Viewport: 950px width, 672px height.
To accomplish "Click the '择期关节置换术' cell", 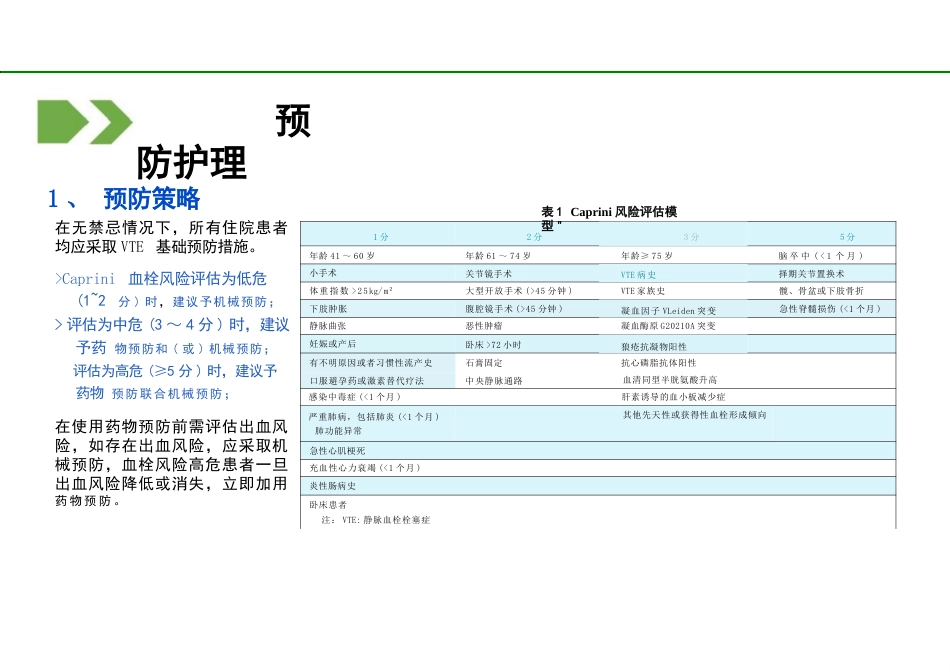I will [811, 274].
